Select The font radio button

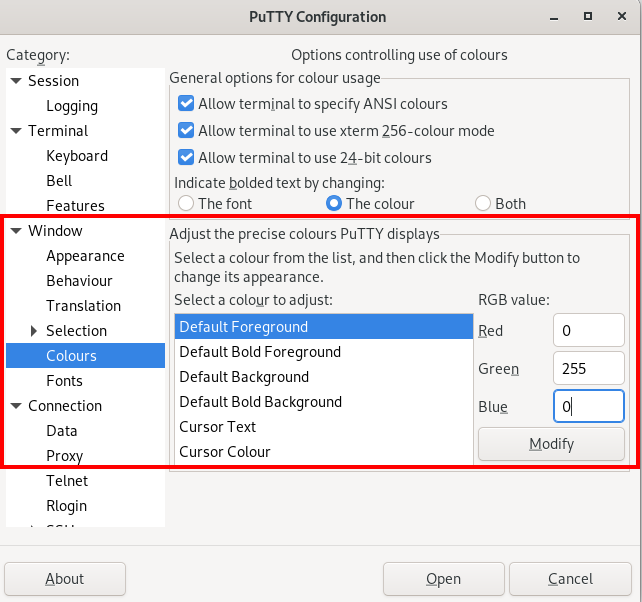point(186,204)
